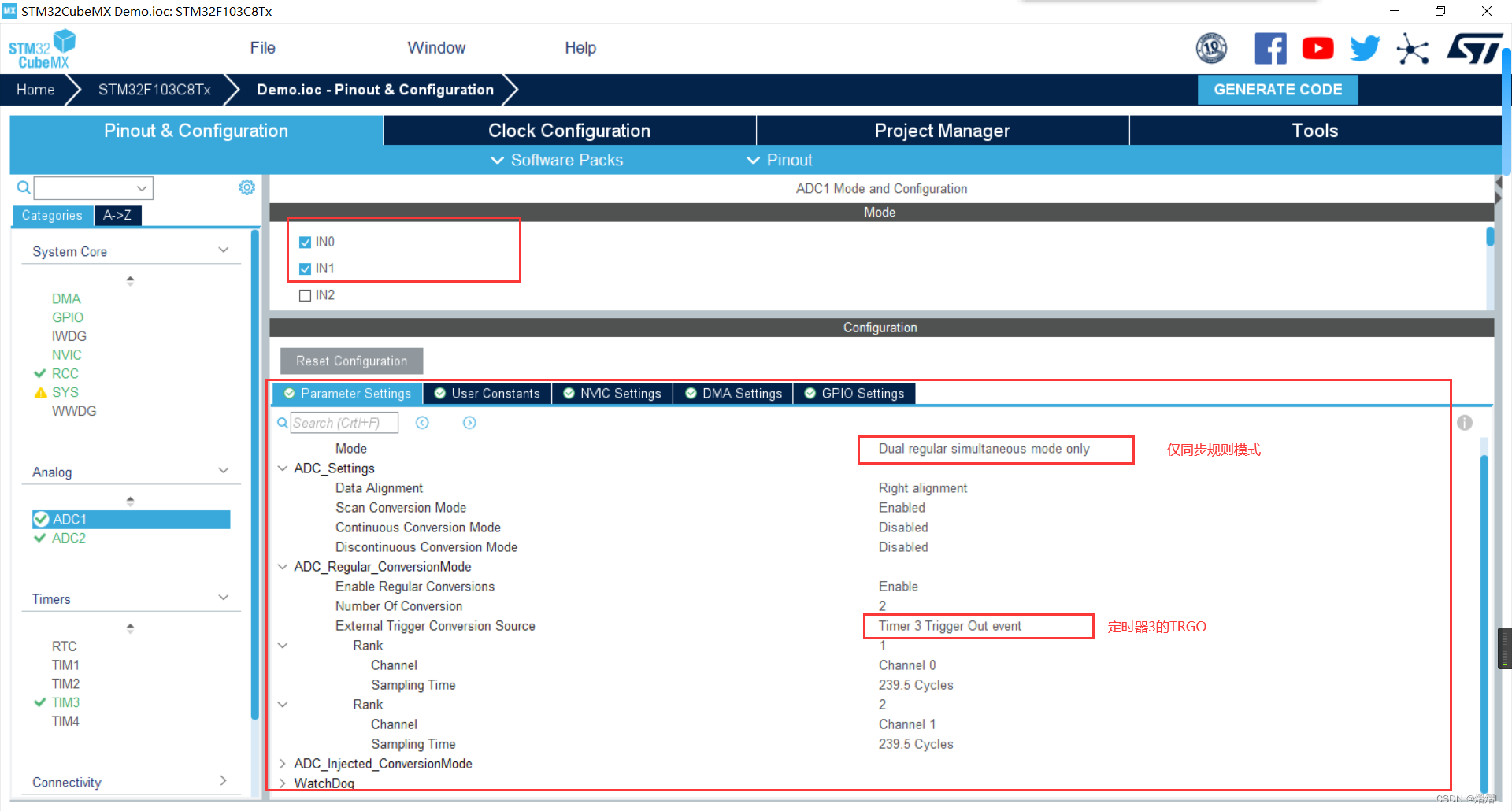Collapse the second Rank entry
The height and width of the screenshot is (811, 1512).
click(x=283, y=705)
